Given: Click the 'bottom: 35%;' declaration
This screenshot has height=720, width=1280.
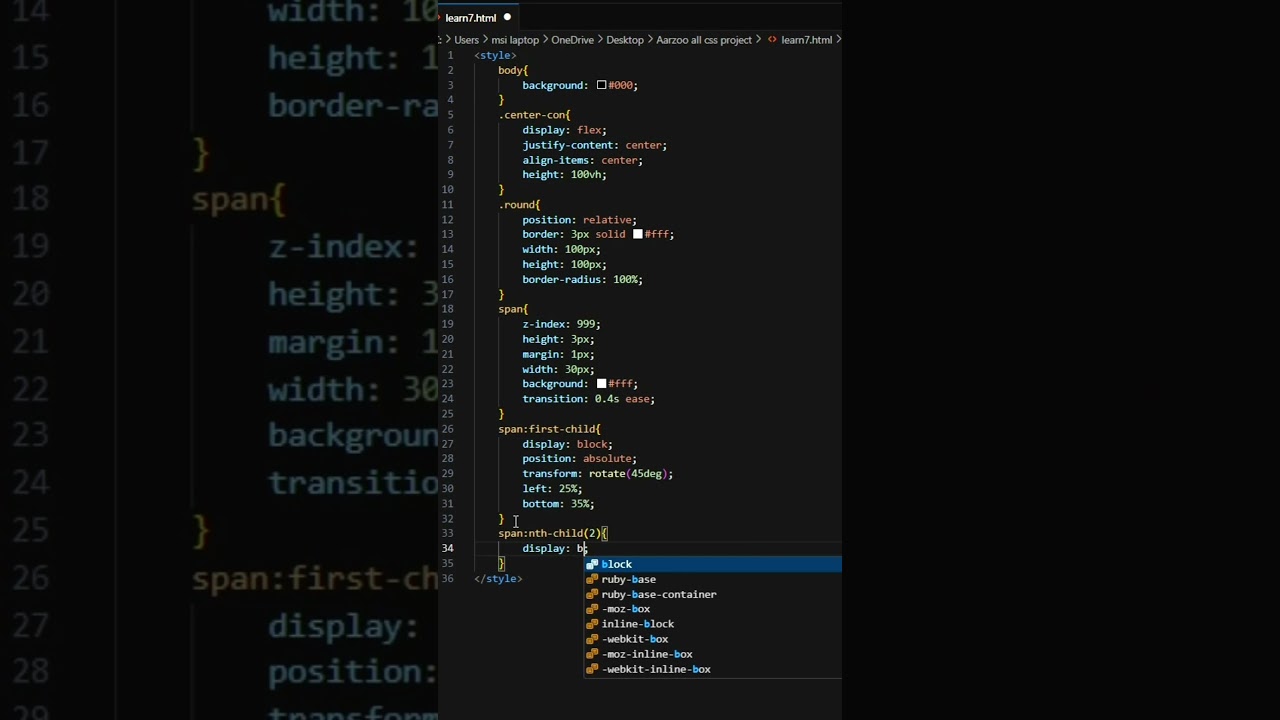Looking at the screenshot, I should coord(558,504).
